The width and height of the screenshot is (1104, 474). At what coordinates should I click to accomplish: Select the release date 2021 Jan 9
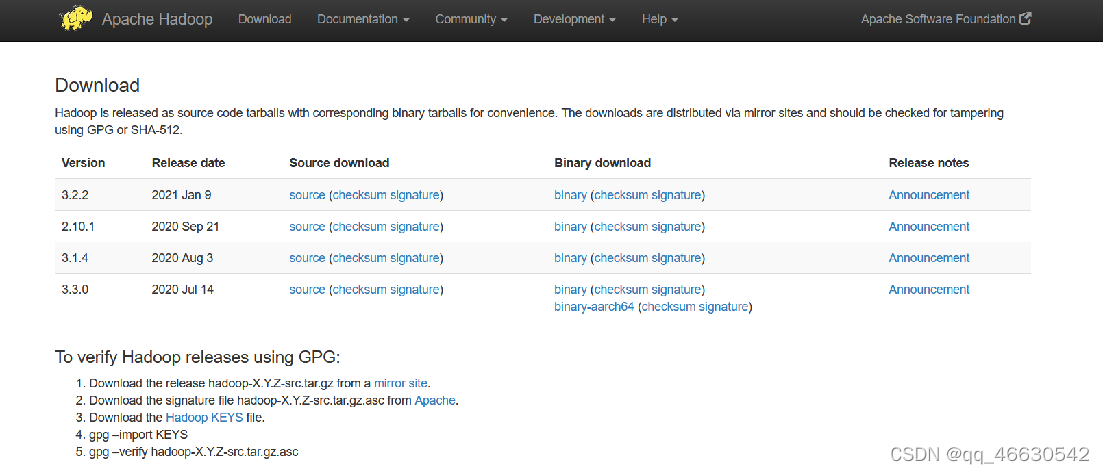coord(181,195)
